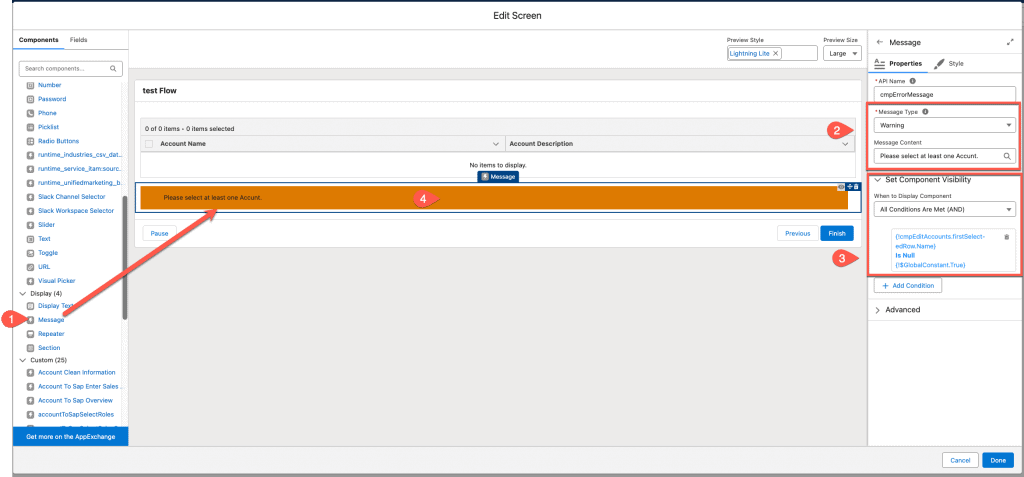Click the search icon in Message Content field
The width and height of the screenshot is (1024, 477).
tap(1005, 157)
